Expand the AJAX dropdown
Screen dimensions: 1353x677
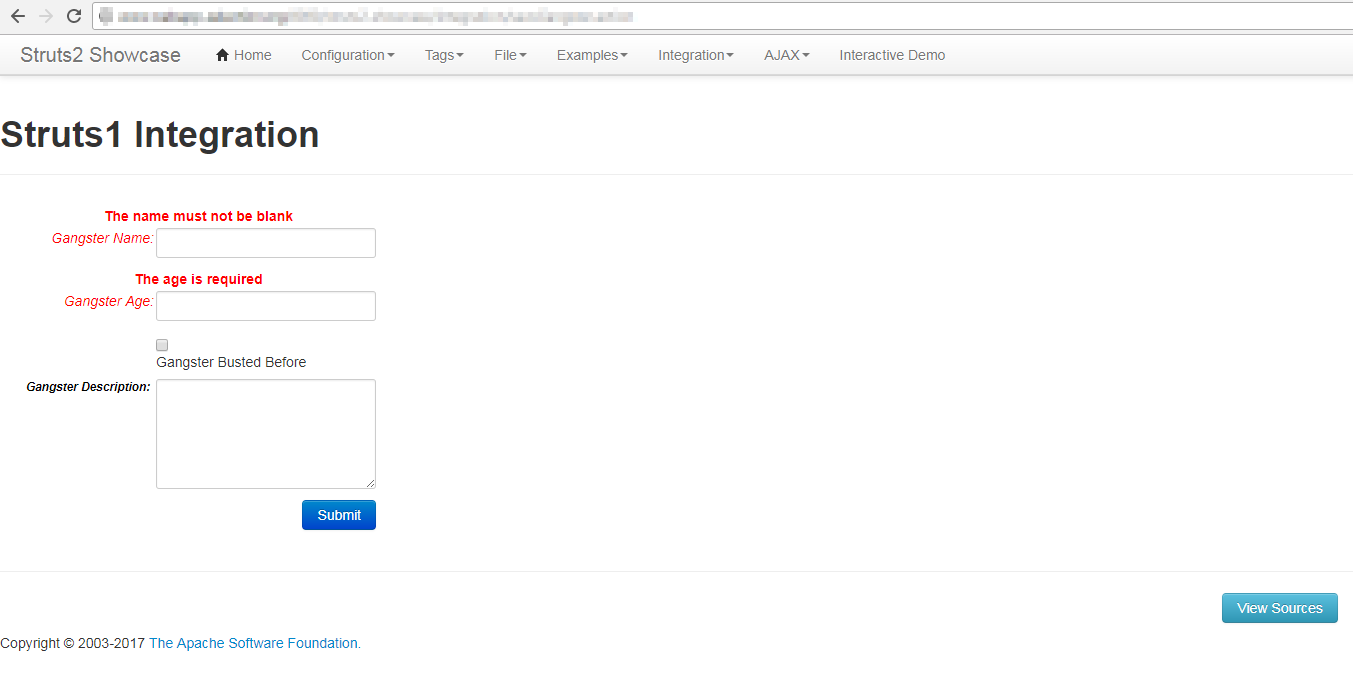(x=785, y=55)
